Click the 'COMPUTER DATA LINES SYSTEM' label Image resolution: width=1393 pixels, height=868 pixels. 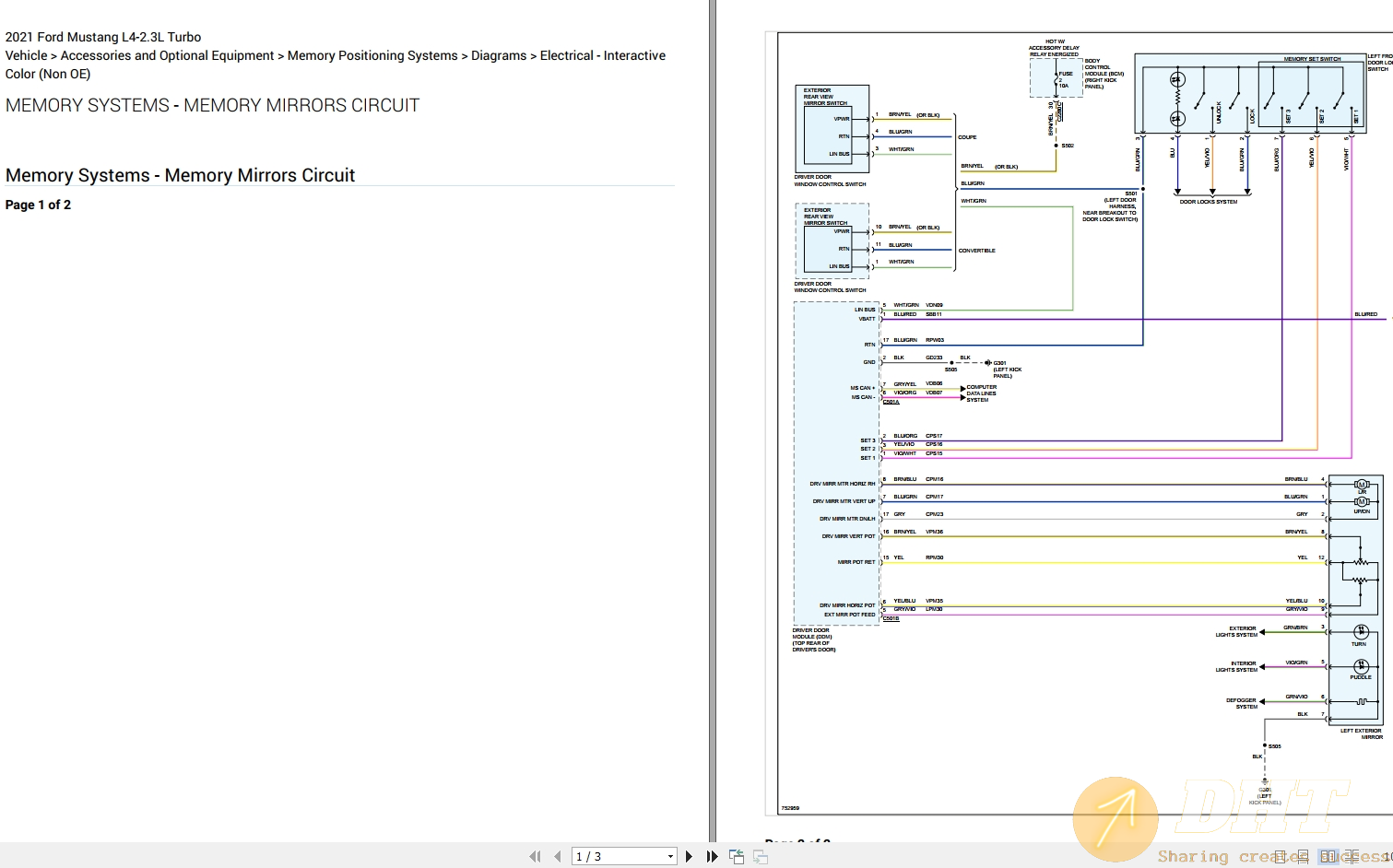982,393
